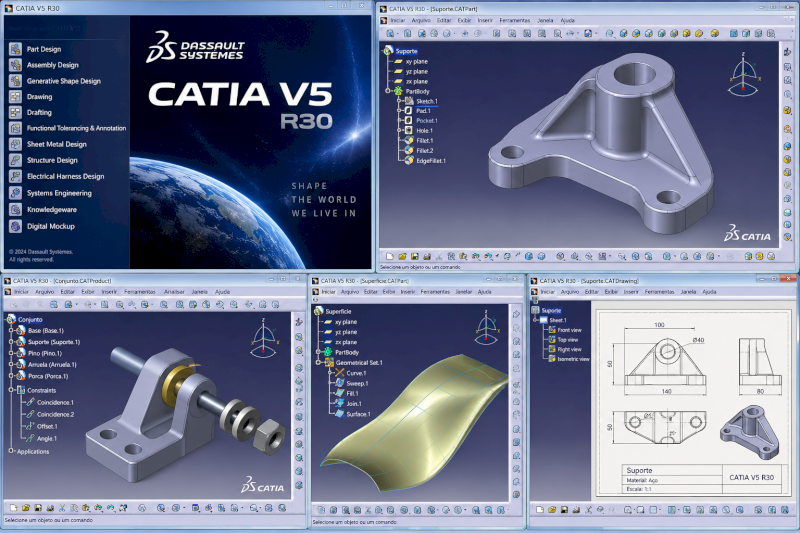Viewport: 800px width, 533px height.
Task: Click the compass in Conjunto.CATProduct viewport
Action: 264,337
